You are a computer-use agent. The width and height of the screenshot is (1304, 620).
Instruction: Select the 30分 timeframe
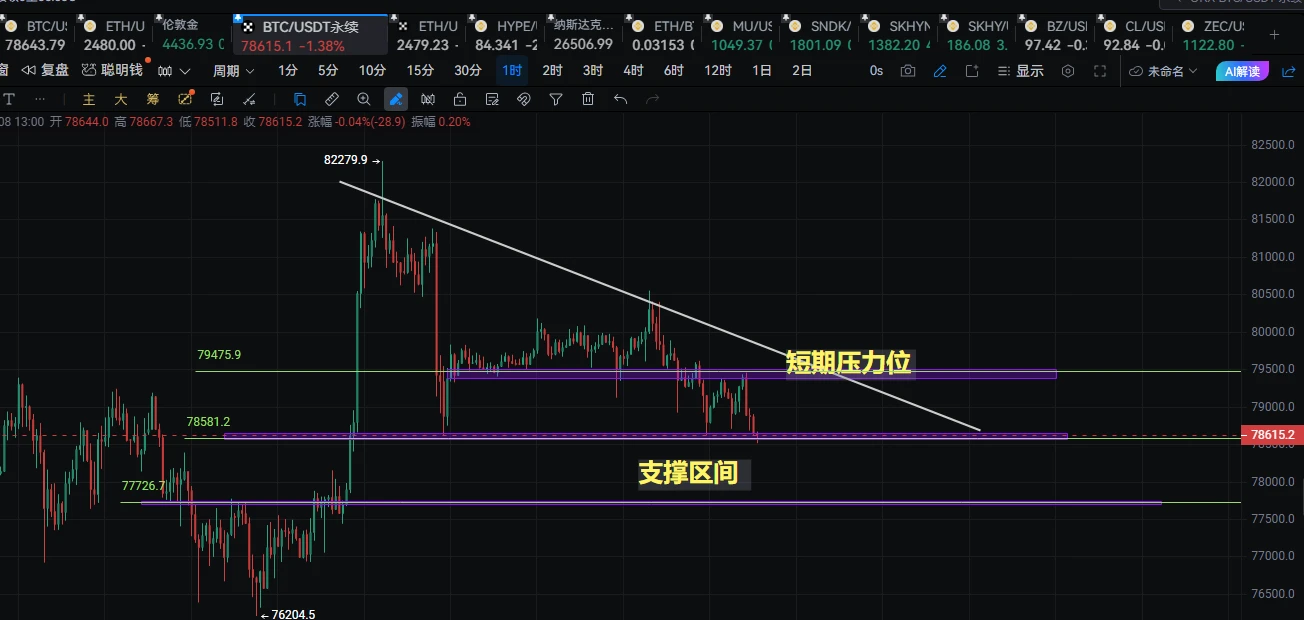[467, 71]
